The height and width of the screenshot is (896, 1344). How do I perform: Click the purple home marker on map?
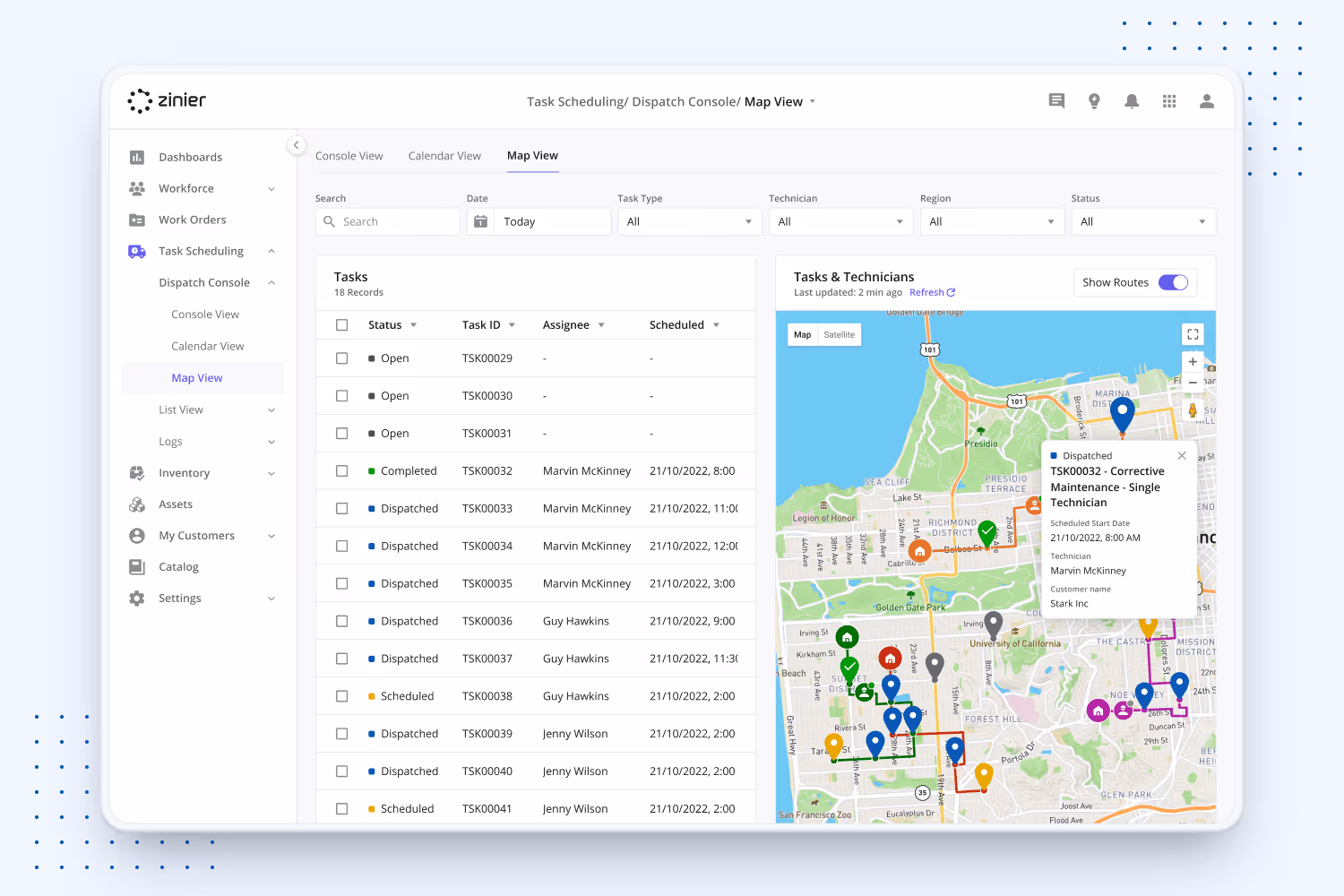coord(1098,711)
